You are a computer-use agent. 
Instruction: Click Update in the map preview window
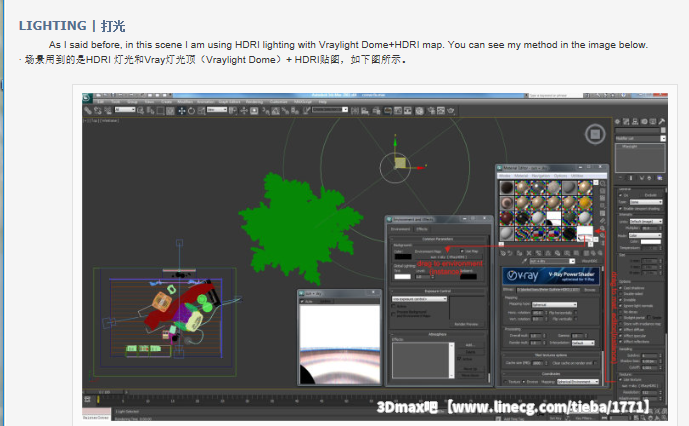[x=325, y=302]
